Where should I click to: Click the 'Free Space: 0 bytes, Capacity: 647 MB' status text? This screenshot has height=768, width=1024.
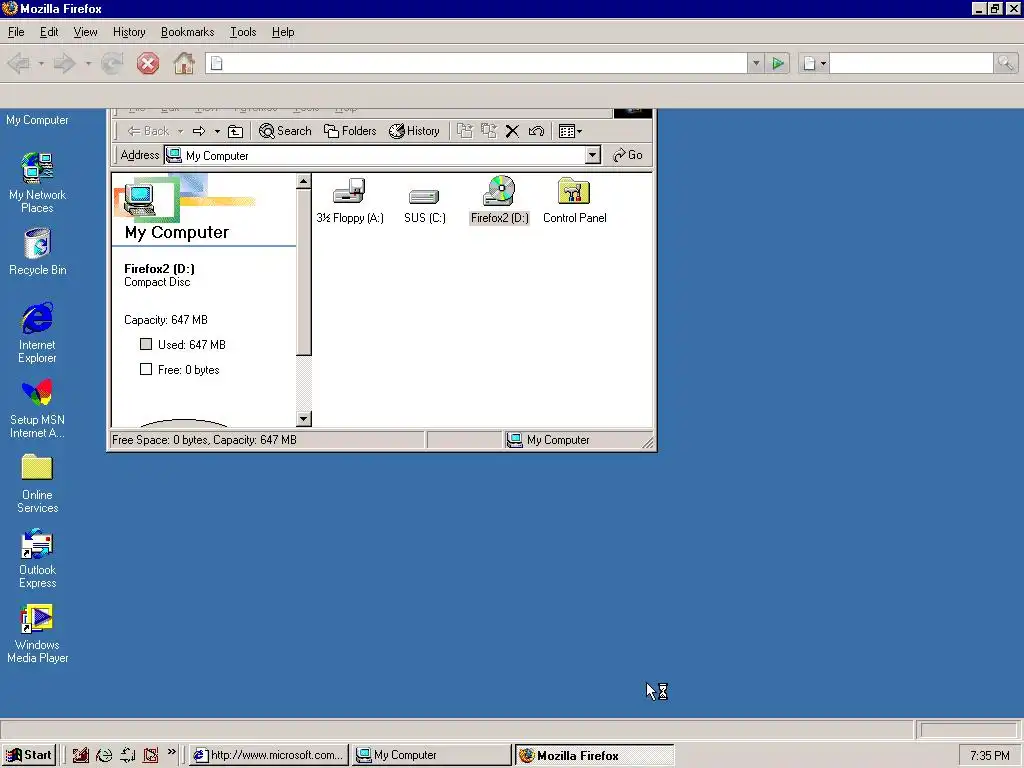tap(204, 440)
